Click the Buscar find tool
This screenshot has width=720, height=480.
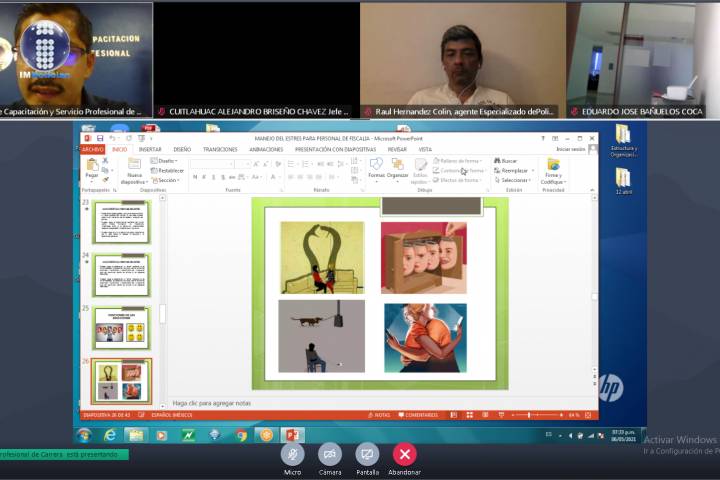[506, 160]
